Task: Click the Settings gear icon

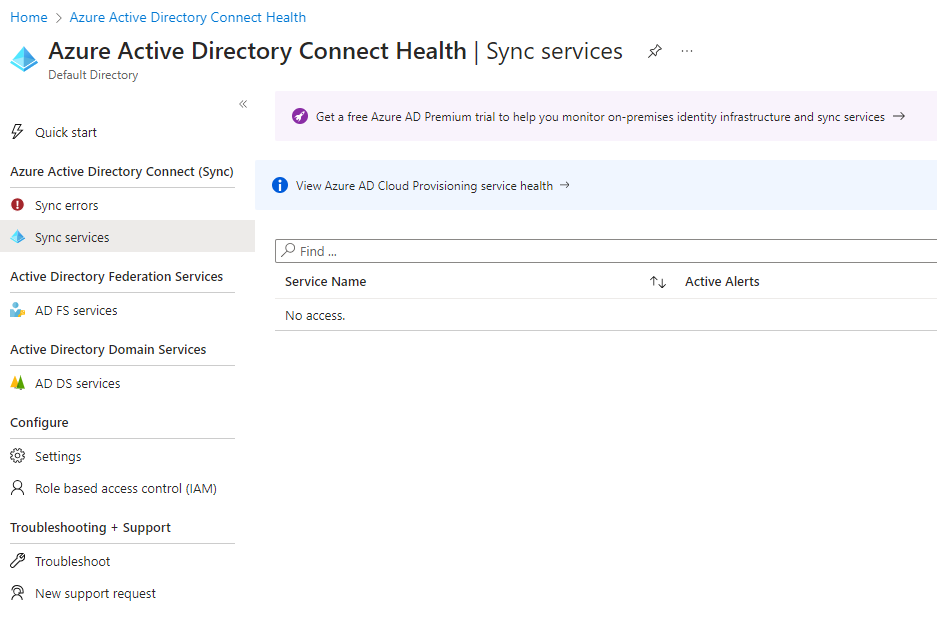Action: pos(17,456)
